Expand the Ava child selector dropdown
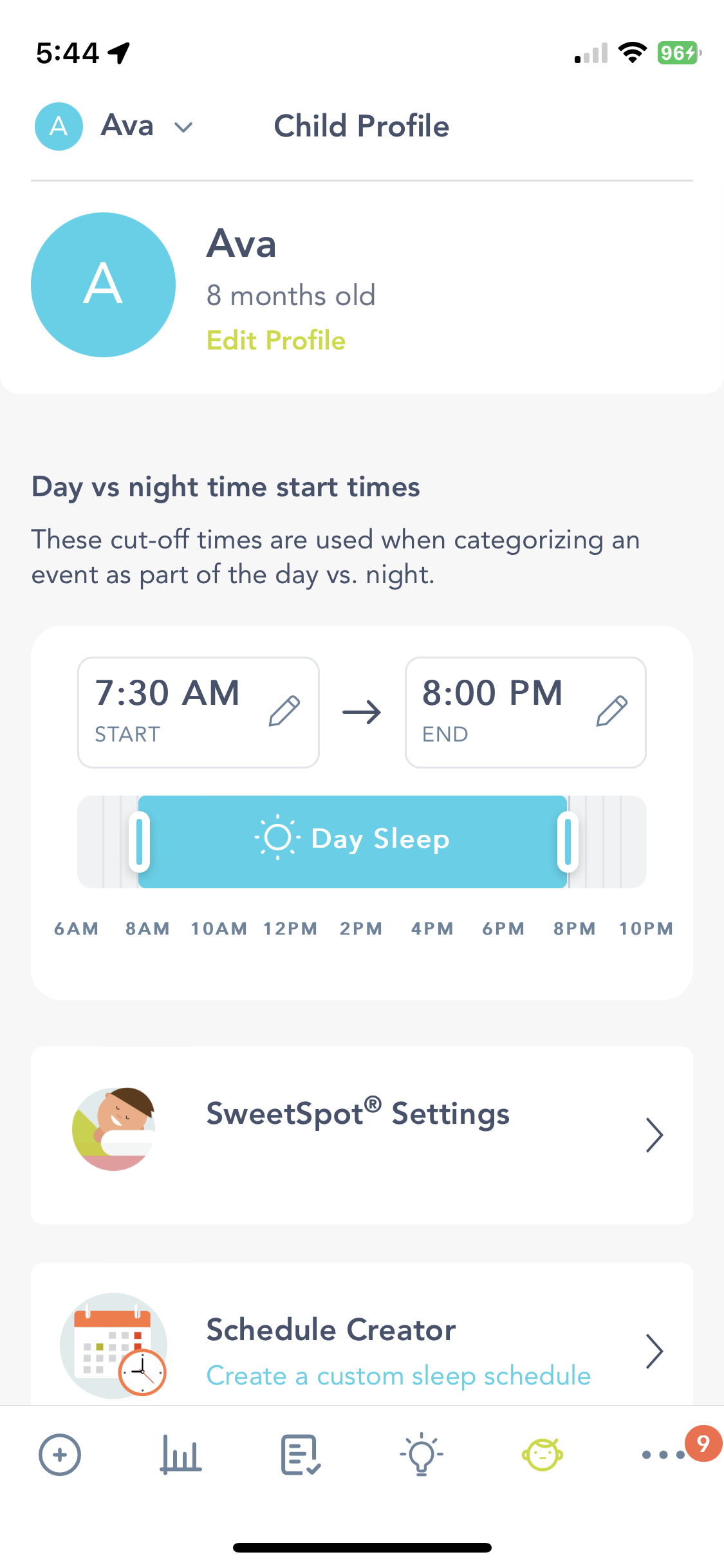724x1568 pixels. click(183, 127)
